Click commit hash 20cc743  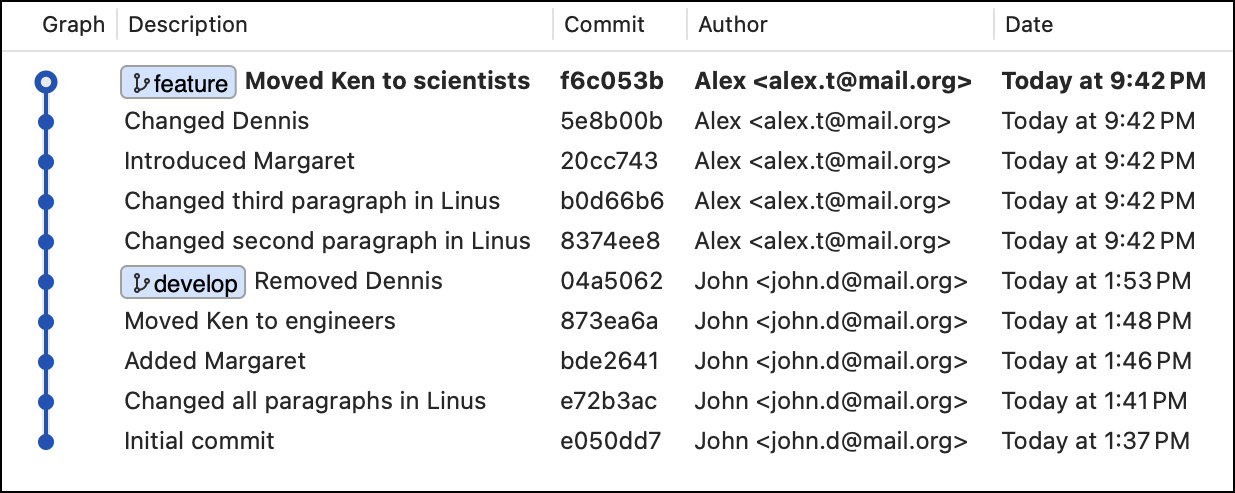point(610,161)
